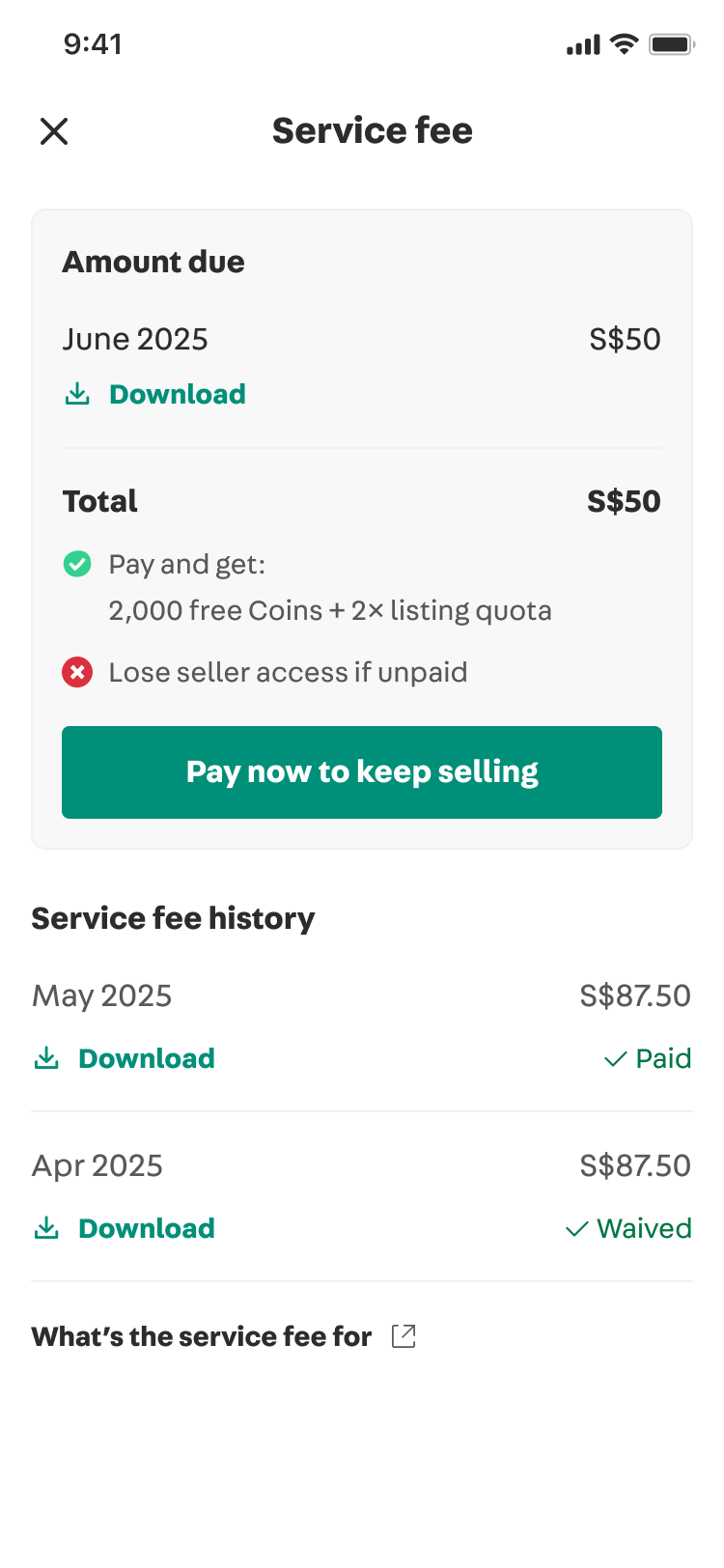Image resolution: width=724 pixels, height=1568 pixels.
Task: Click the May 2025 download icon
Action: tap(46, 1058)
